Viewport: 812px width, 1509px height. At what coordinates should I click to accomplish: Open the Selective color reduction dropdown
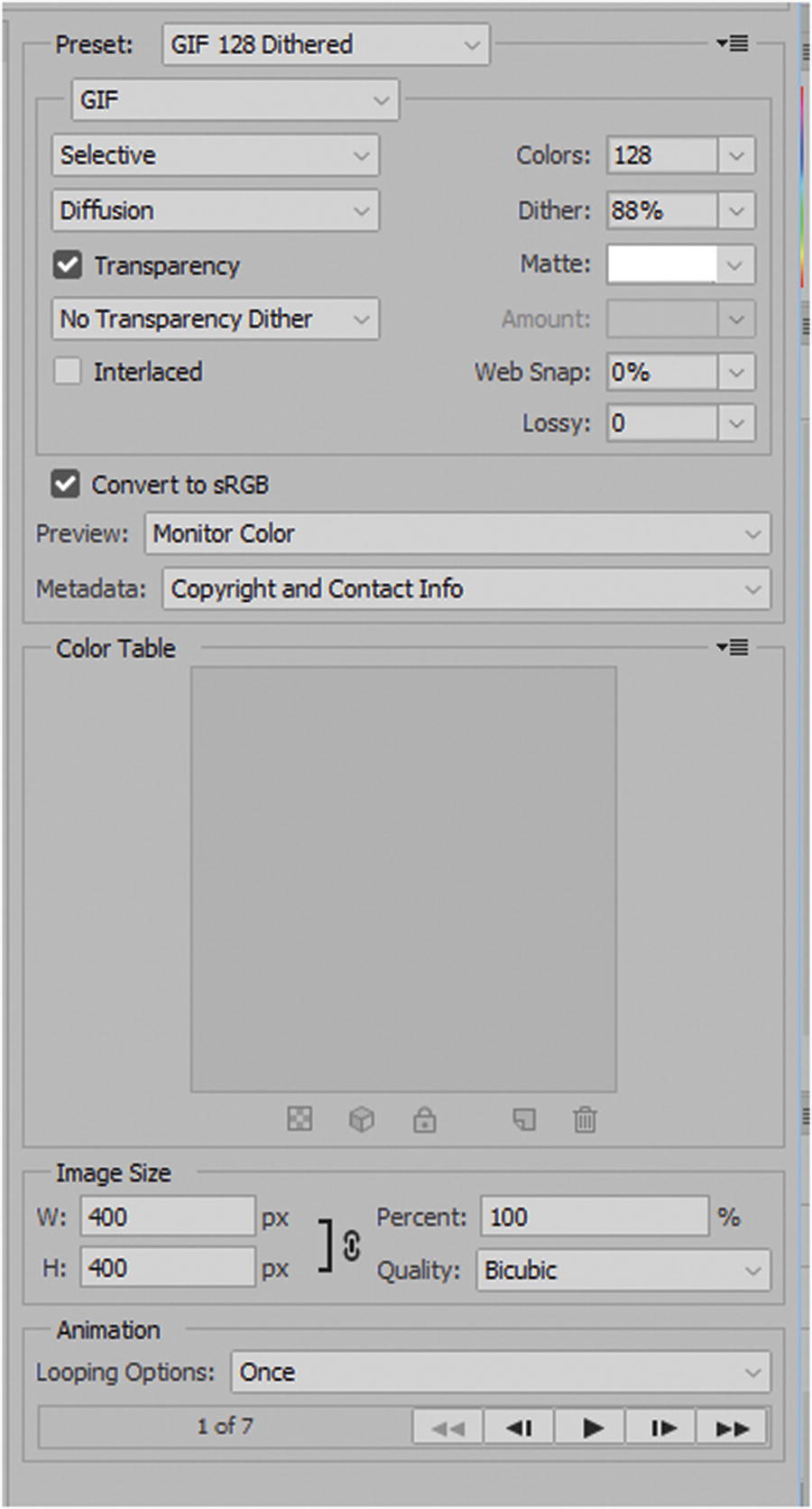(x=215, y=155)
